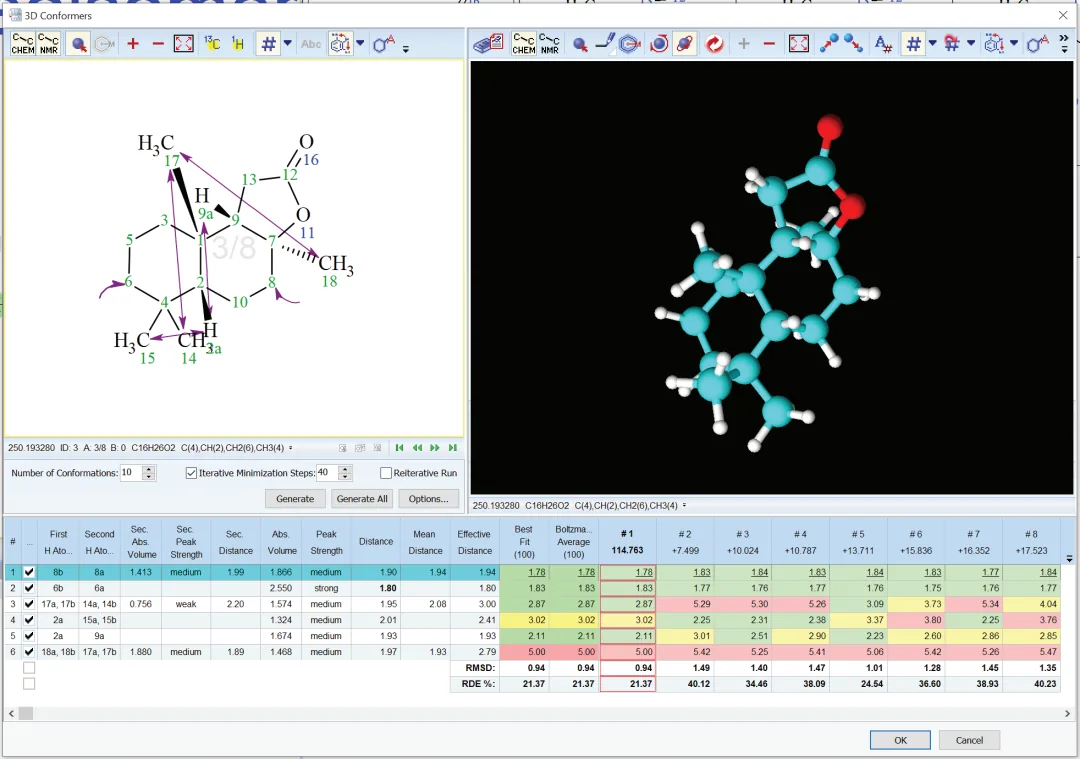Viewport: 1080px width, 759px height.
Task: Click the red magnet # icon in 3D viewer
Action: click(952, 44)
